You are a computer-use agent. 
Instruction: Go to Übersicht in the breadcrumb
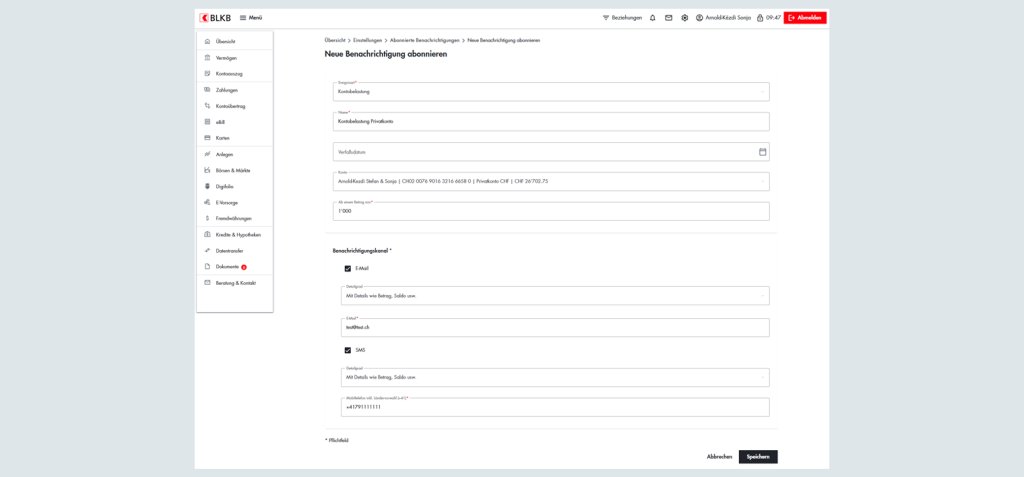coord(335,41)
